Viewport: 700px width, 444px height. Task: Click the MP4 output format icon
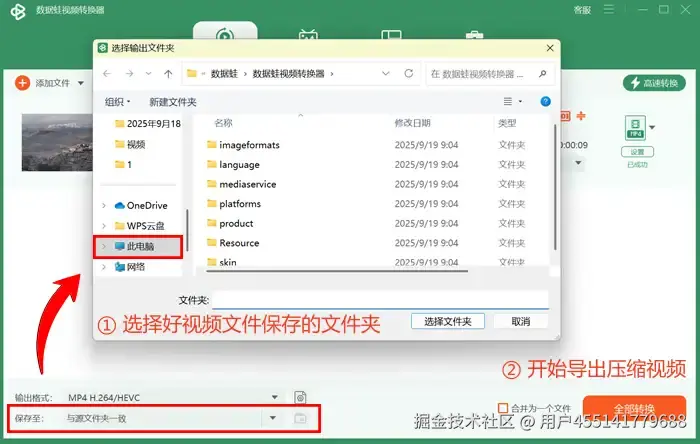point(635,128)
